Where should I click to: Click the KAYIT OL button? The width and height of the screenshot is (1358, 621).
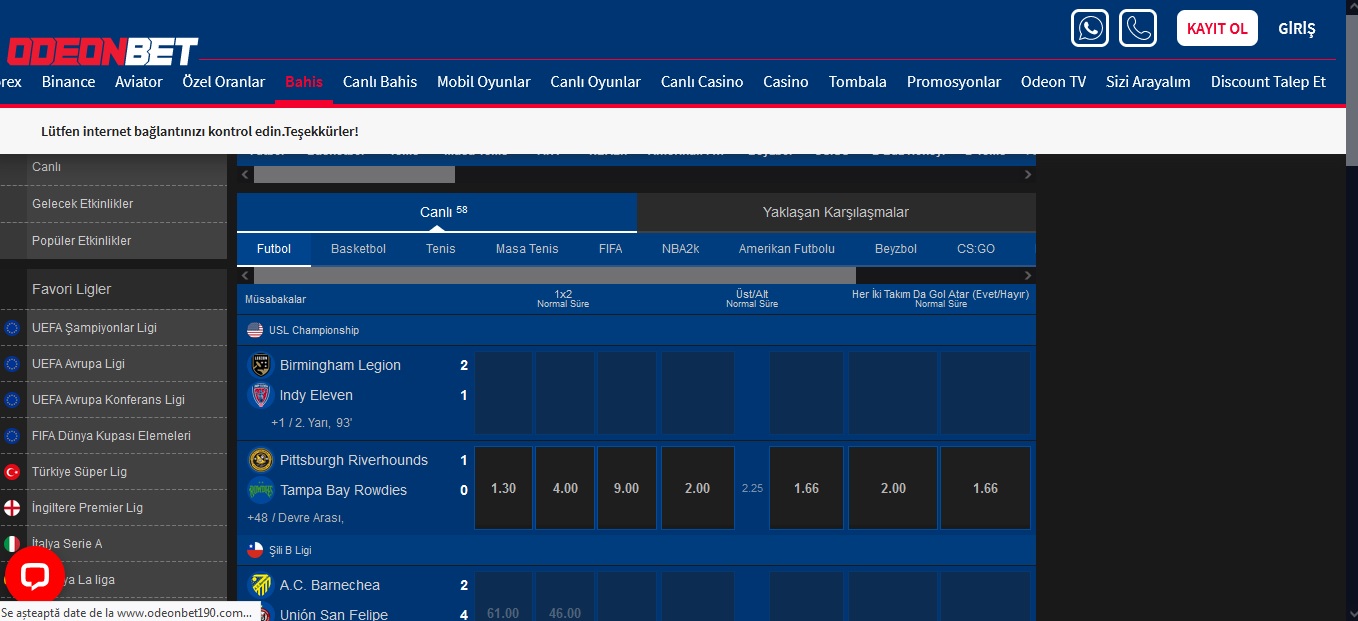point(1217,28)
